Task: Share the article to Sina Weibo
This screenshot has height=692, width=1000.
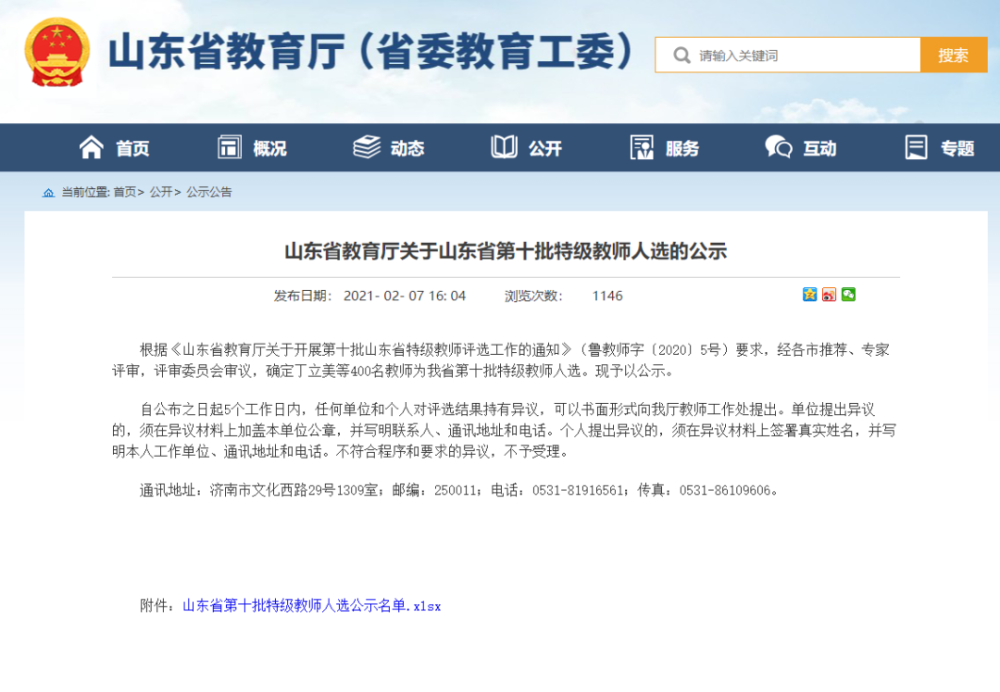Action: point(829,295)
